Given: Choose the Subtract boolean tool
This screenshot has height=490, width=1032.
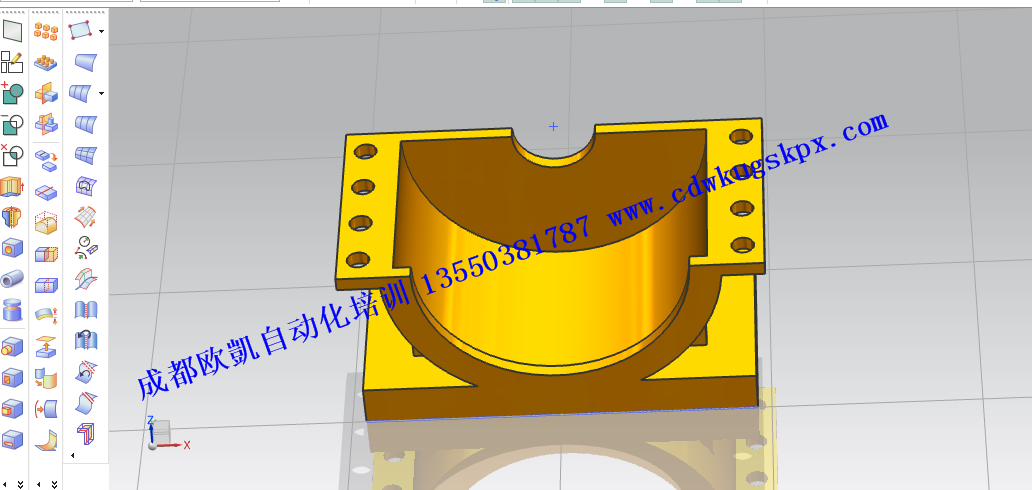Looking at the screenshot, I should coord(13,124).
